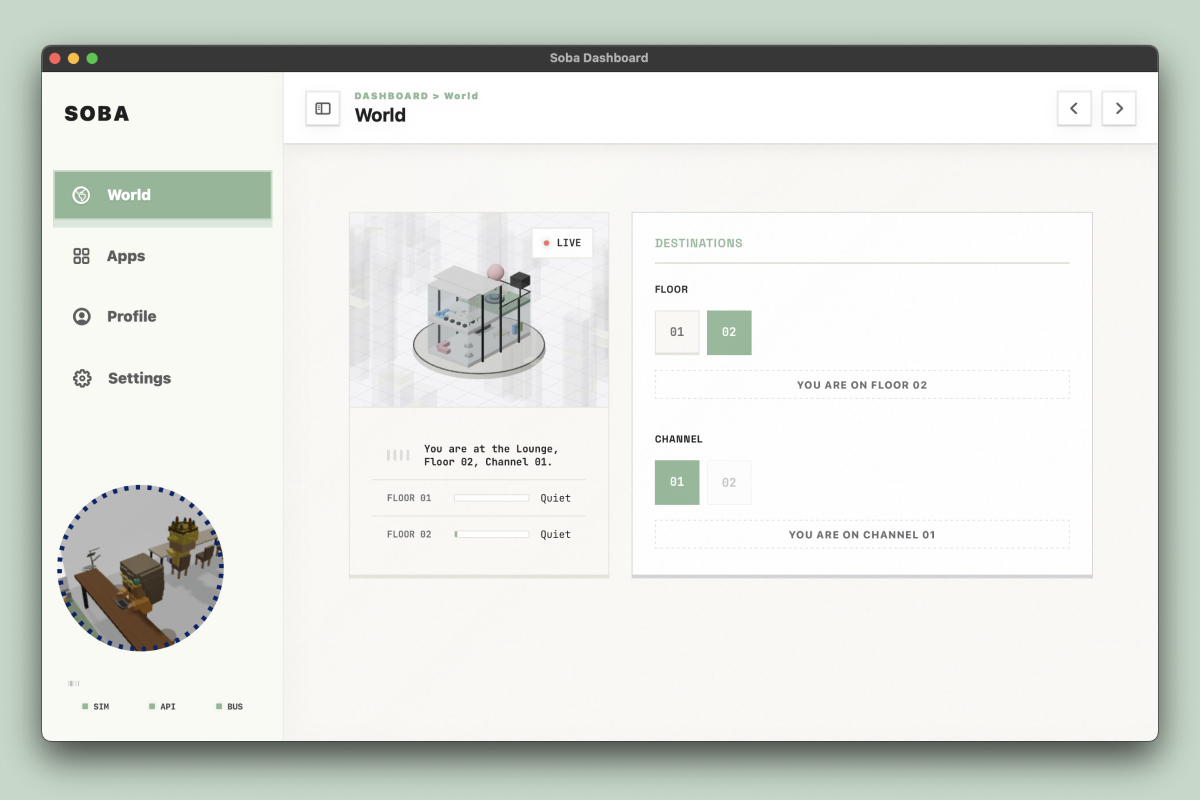Go forward with right chevron button
The width and height of the screenshot is (1200, 800).
(1119, 108)
